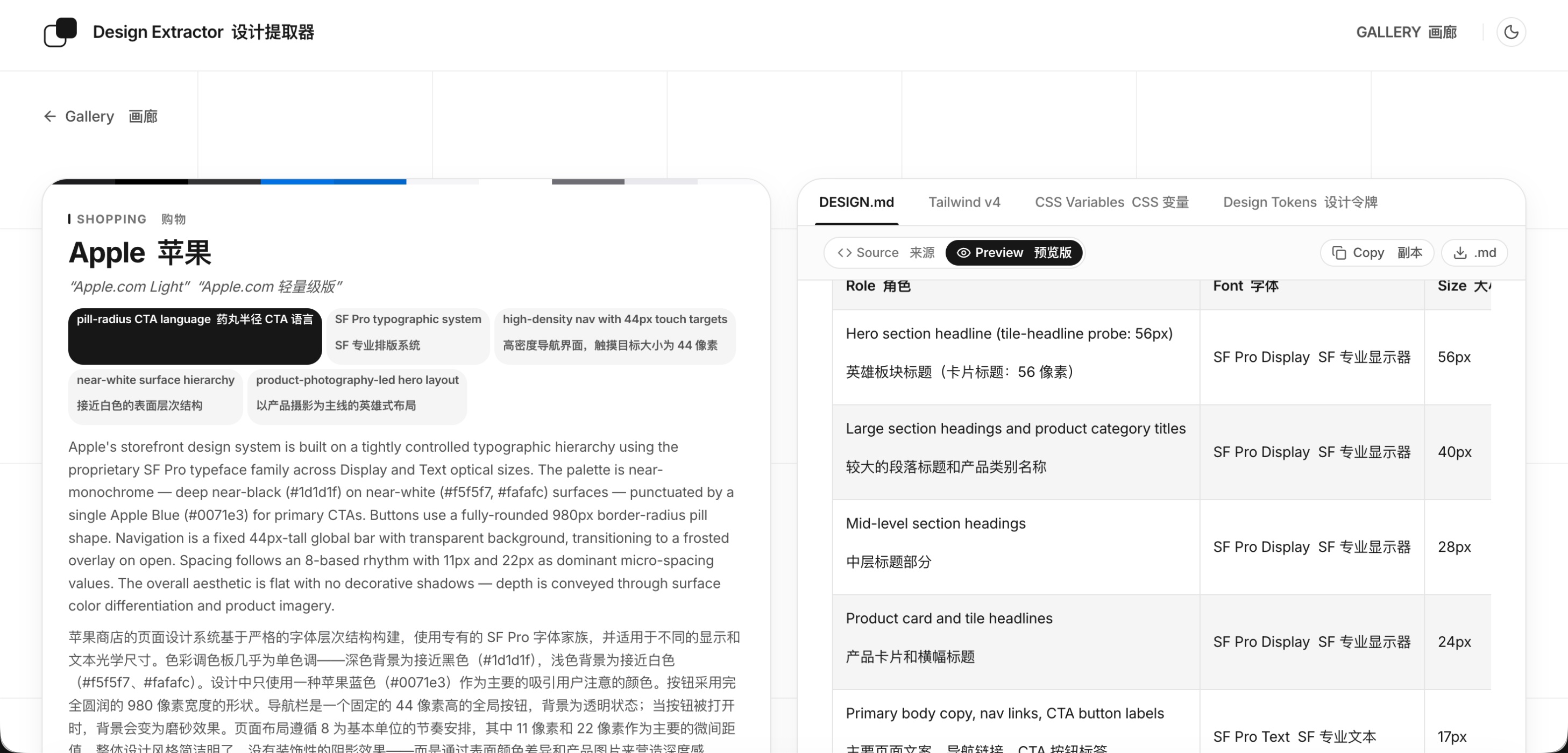Click the Primary body copy row
Viewport: 1568px width, 753px height.
tap(1161, 721)
